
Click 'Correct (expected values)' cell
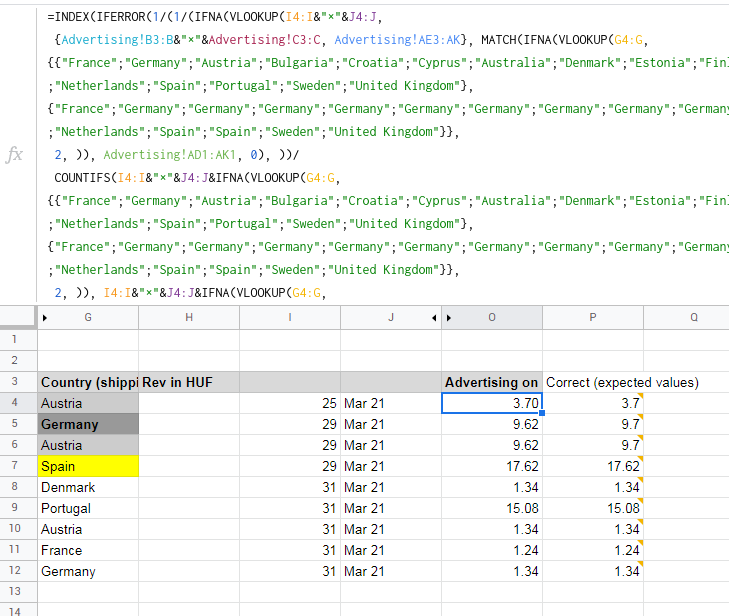point(622,382)
